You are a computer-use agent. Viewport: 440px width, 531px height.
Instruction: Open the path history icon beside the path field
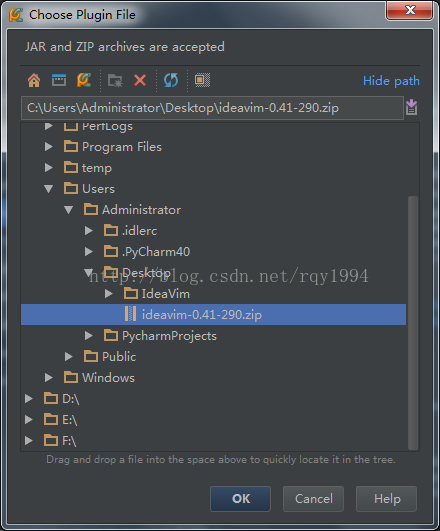[x=412, y=107]
